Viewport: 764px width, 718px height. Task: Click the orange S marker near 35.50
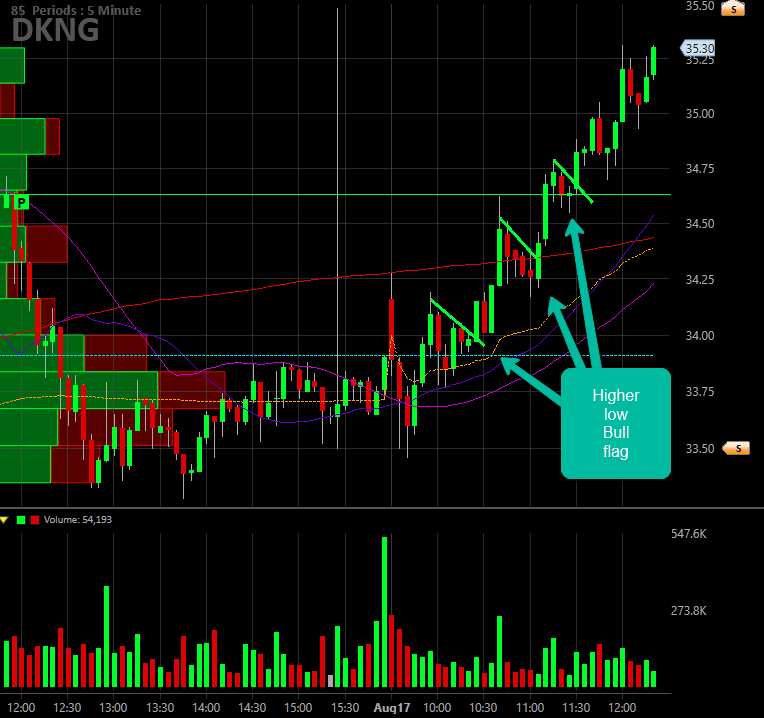pos(733,8)
